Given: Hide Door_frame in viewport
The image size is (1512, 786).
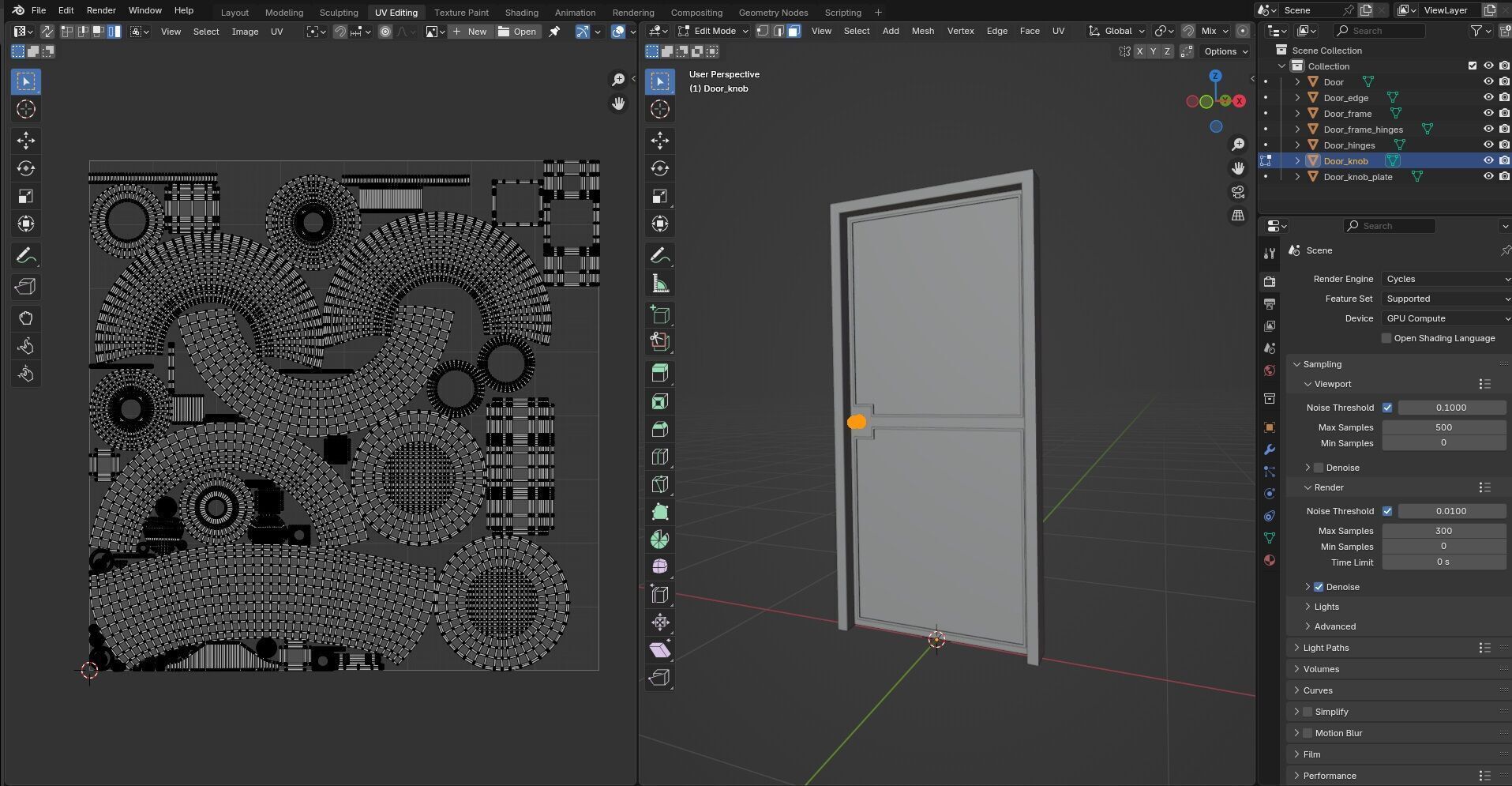Looking at the screenshot, I should pyautogui.click(x=1488, y=114).
